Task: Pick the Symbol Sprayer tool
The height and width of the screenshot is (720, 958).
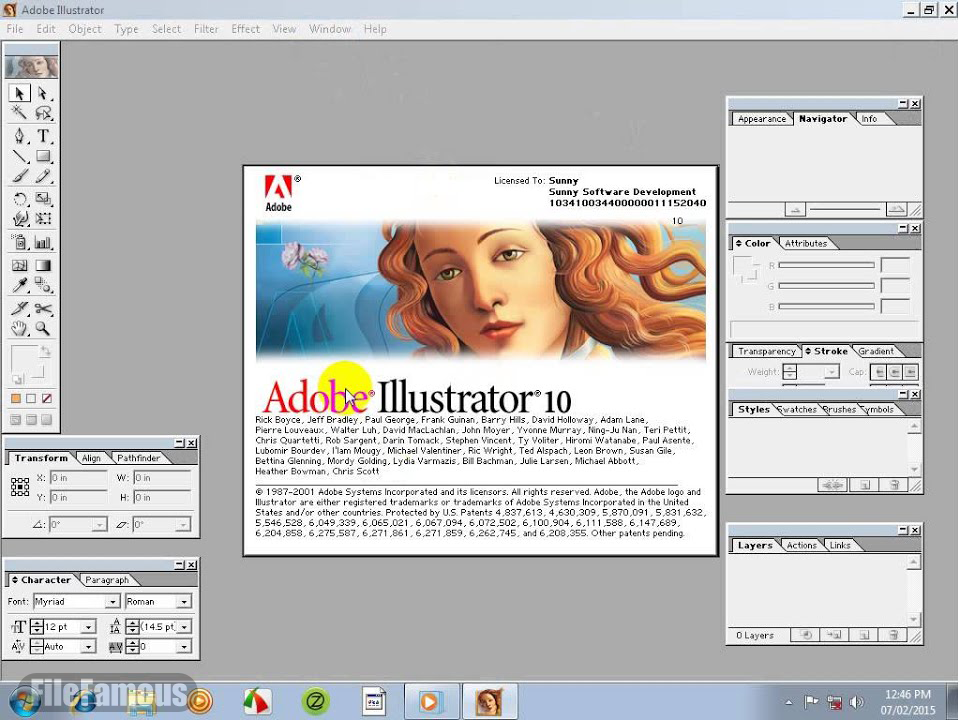Action: (20, 243)
